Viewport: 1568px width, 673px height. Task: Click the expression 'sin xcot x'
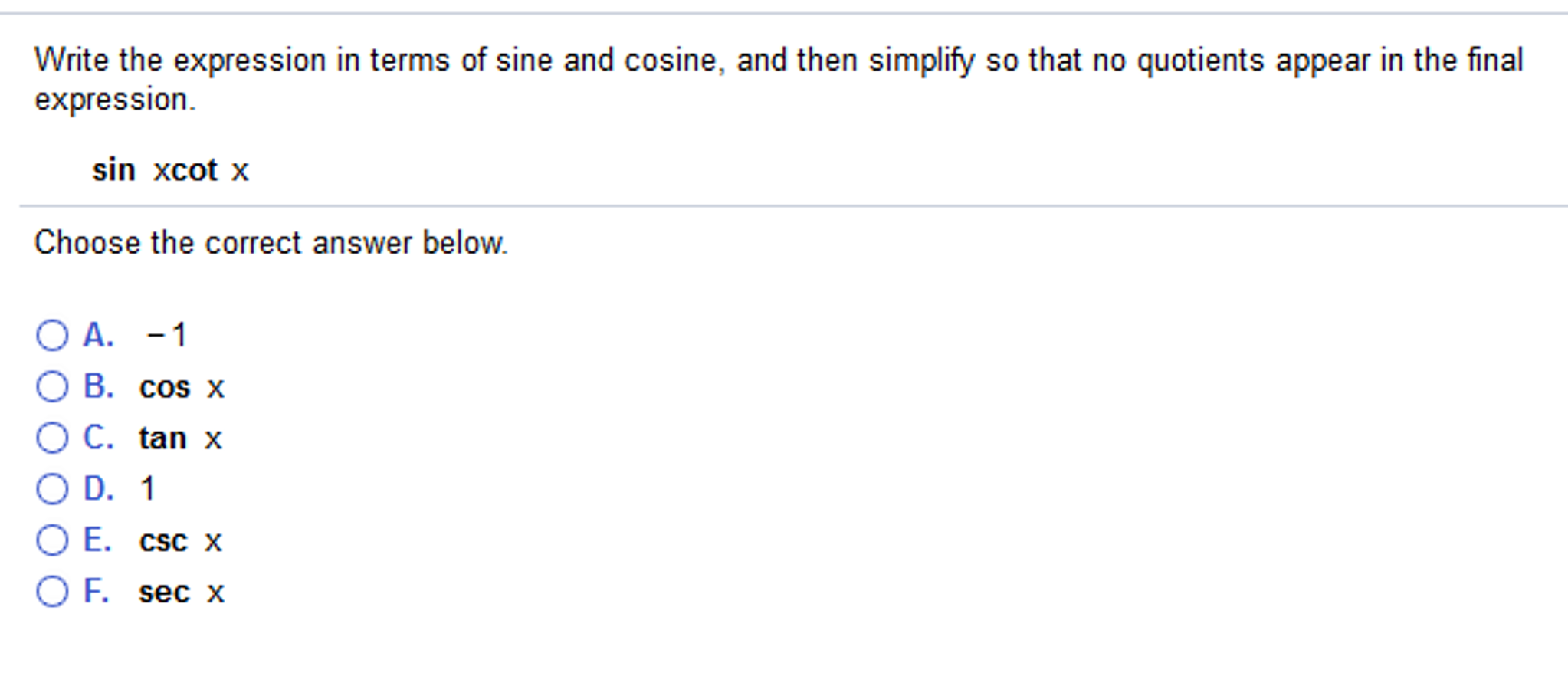tap(170, 170)
